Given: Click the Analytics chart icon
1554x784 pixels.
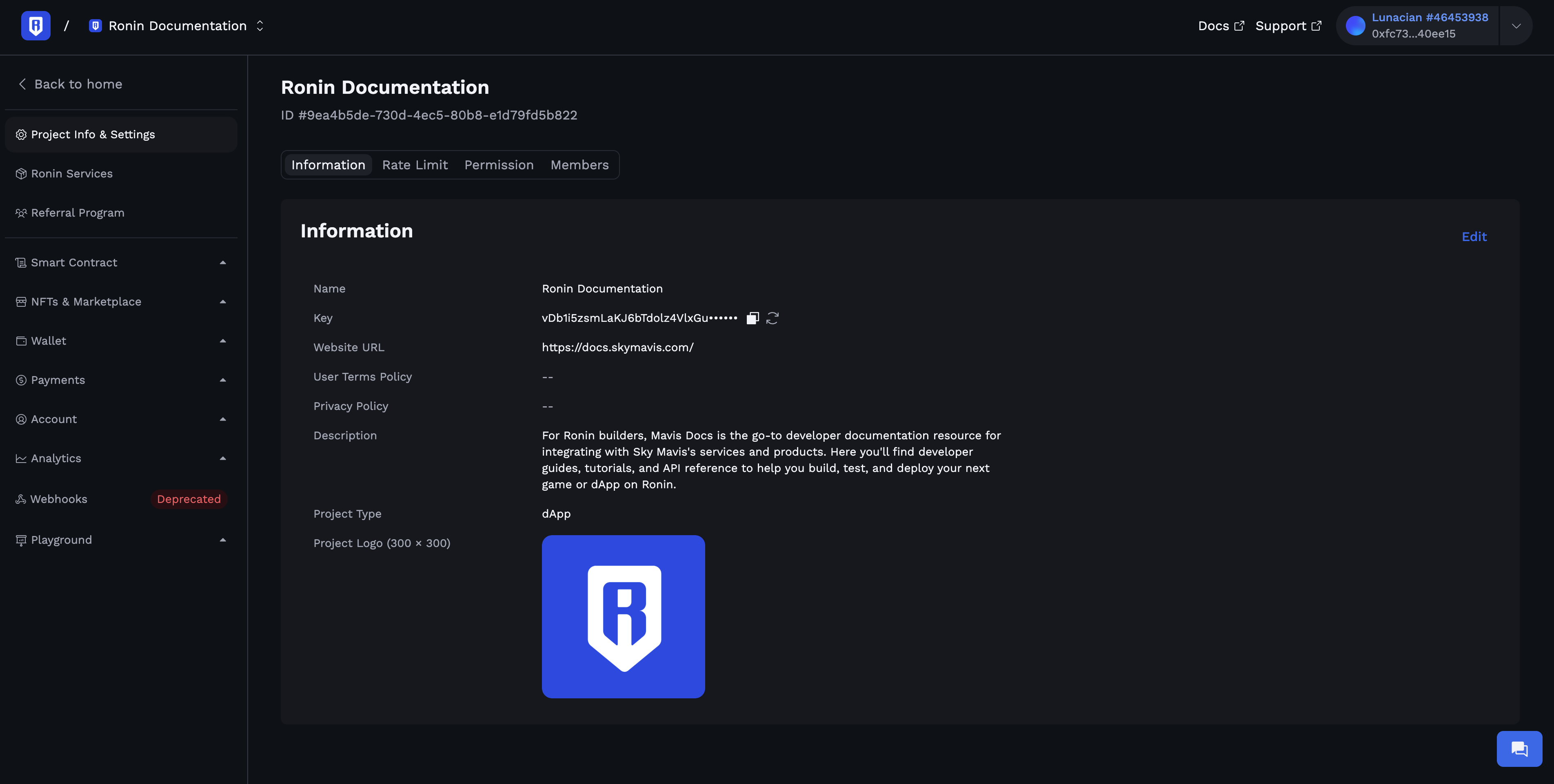Looking at the screenshot, I should (x=21, y=458).
